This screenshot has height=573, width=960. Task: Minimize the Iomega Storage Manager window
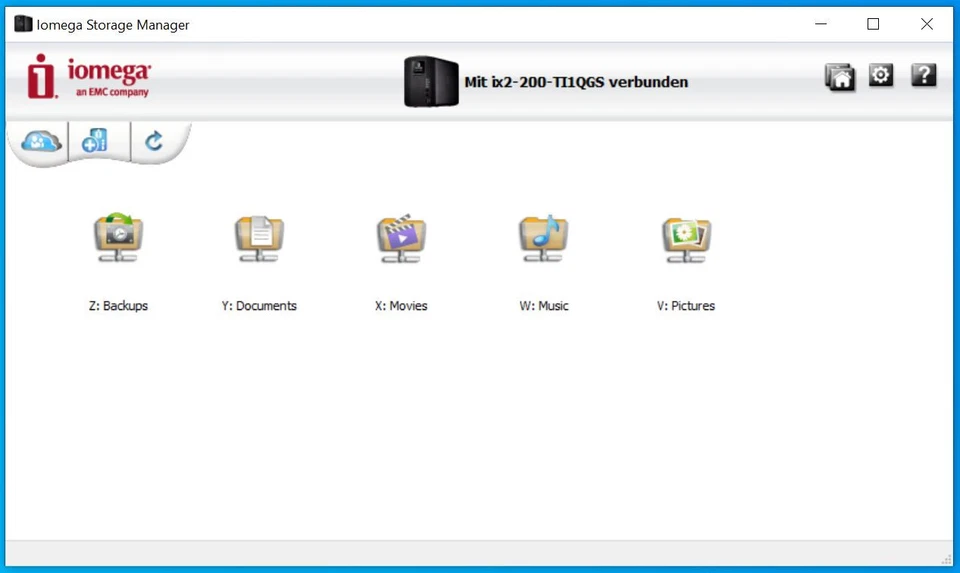coord(821,24)
